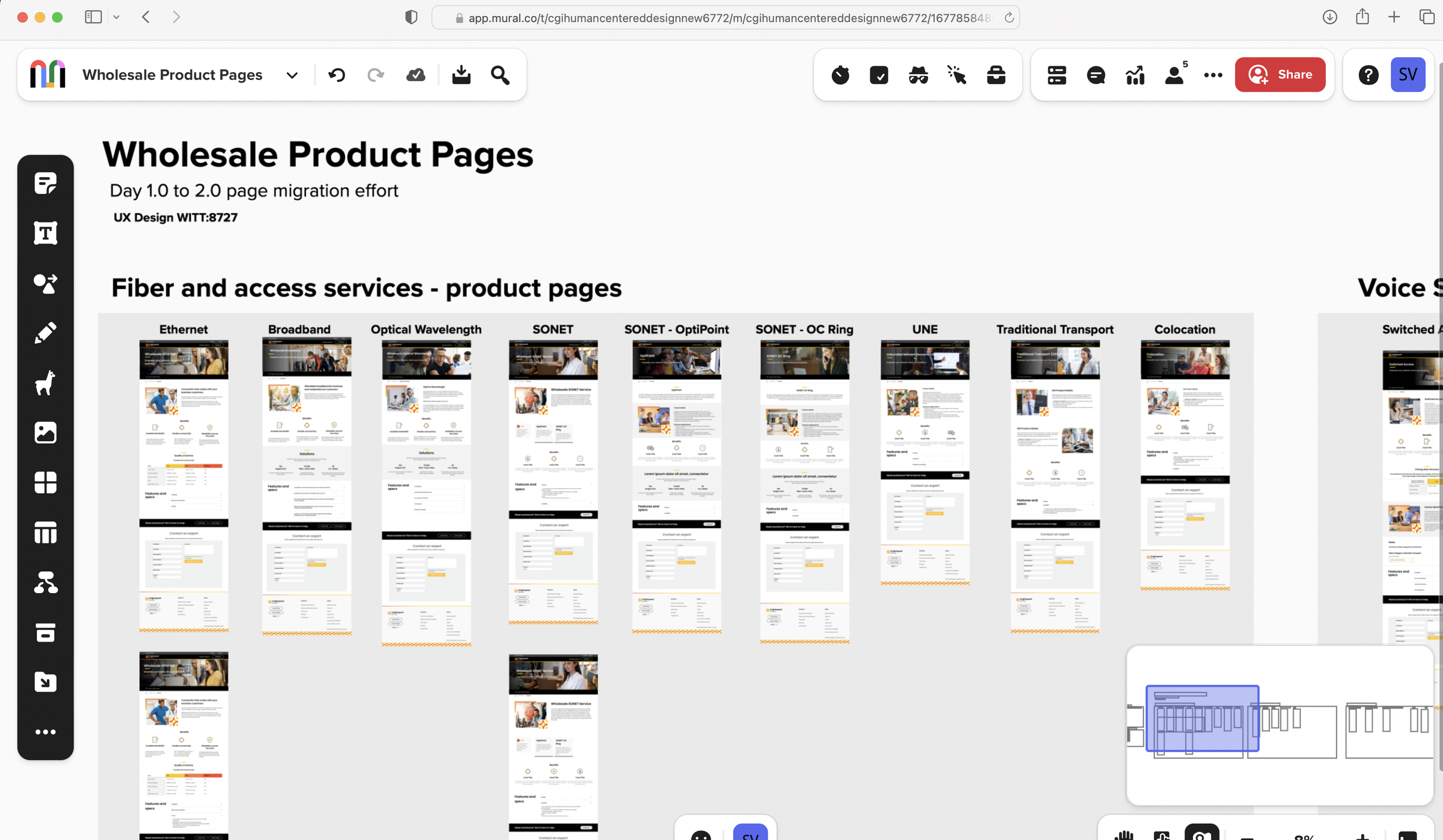1443x840 pixels.
Task: Select the draw pencil tool
Action: click(45, 333)
